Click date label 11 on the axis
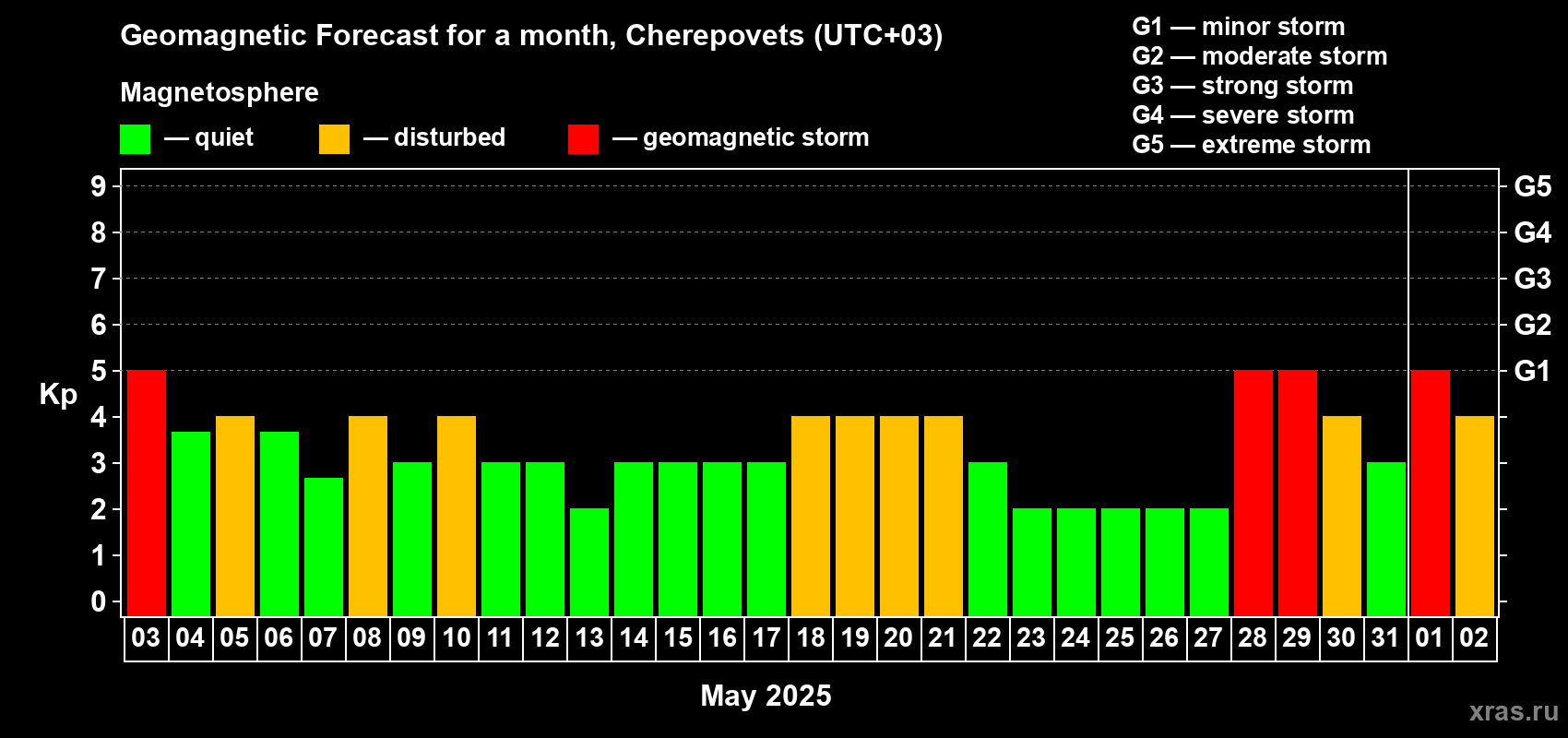Image resolution: width=1568 pixels, height=738 pixels. click(x=500, y=638)
